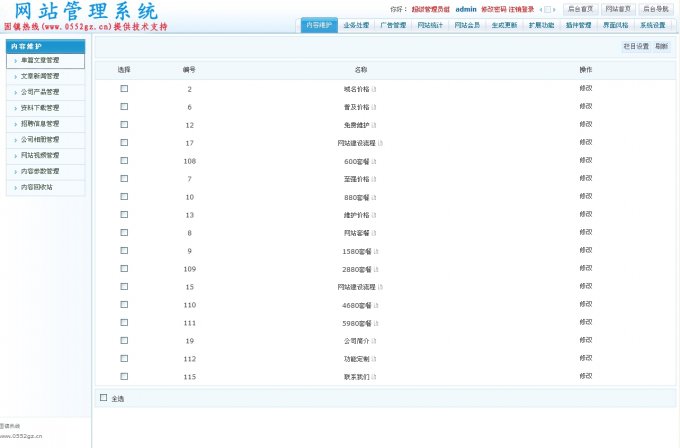The image size is (680, 448).
Task: Open the 后台导航 button
Action: click(x=655, y=9)
